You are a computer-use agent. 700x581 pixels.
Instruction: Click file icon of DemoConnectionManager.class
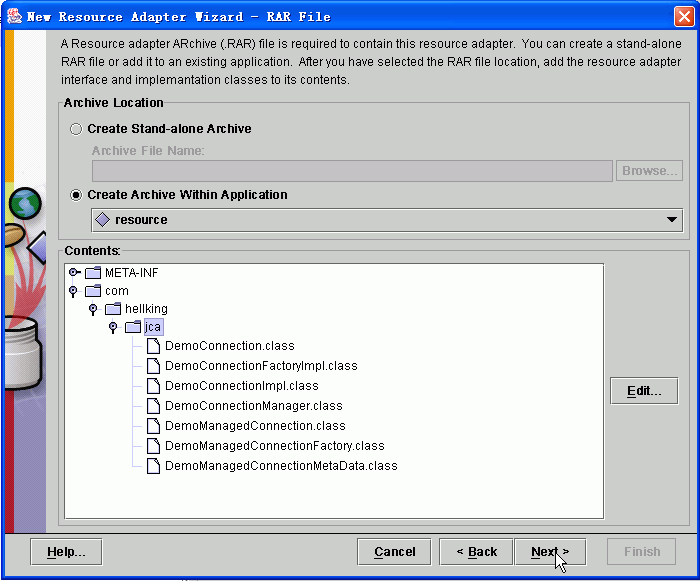pos(154,406)
